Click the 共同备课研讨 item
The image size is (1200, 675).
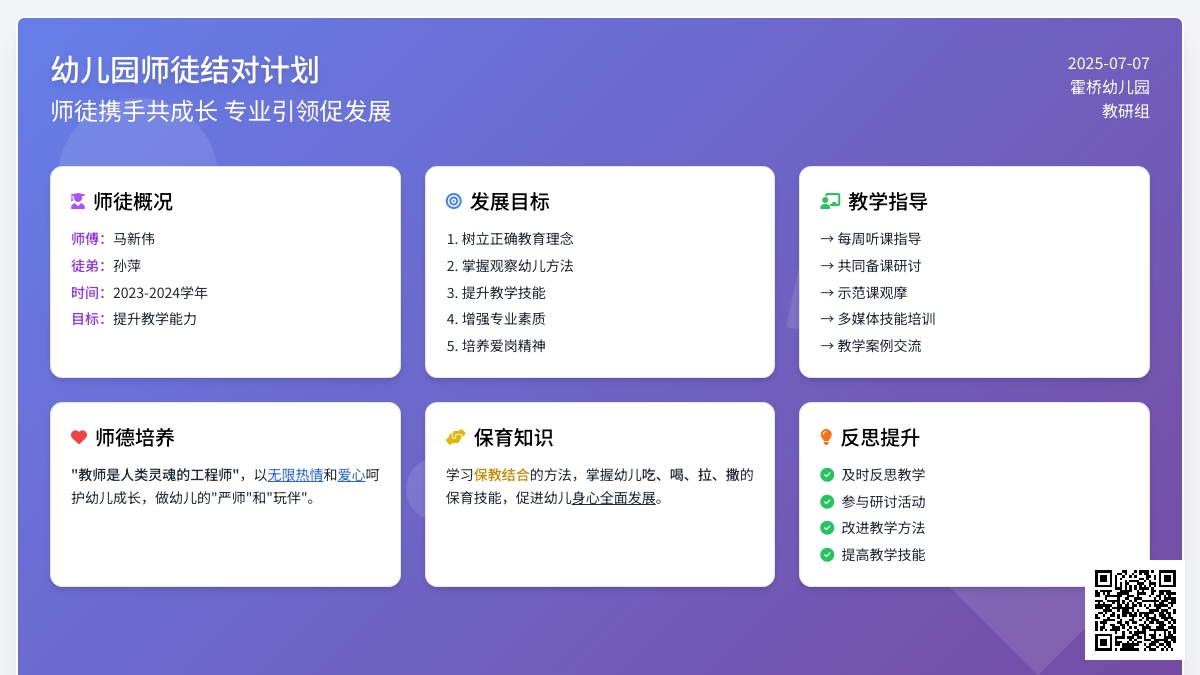point(871,266)
